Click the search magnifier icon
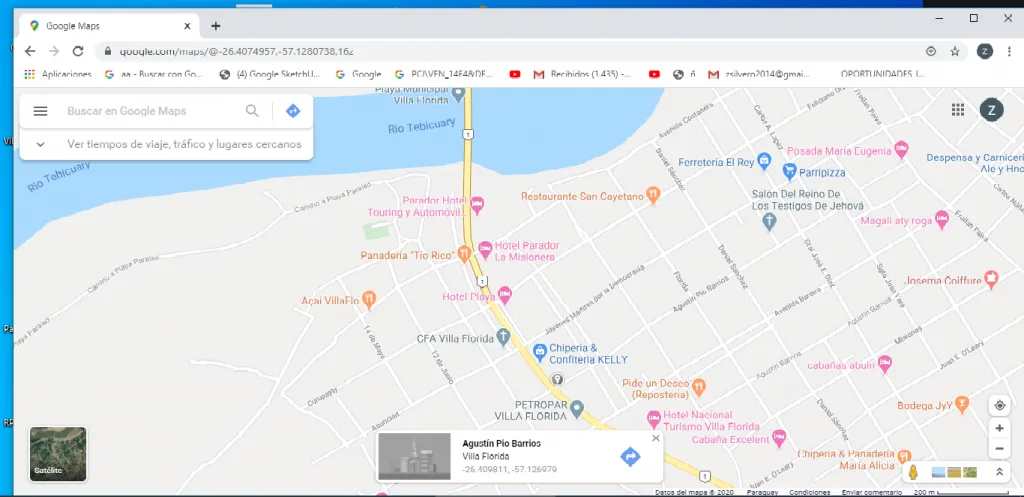Screen dimensions: 1024x497 click(252, 111)
